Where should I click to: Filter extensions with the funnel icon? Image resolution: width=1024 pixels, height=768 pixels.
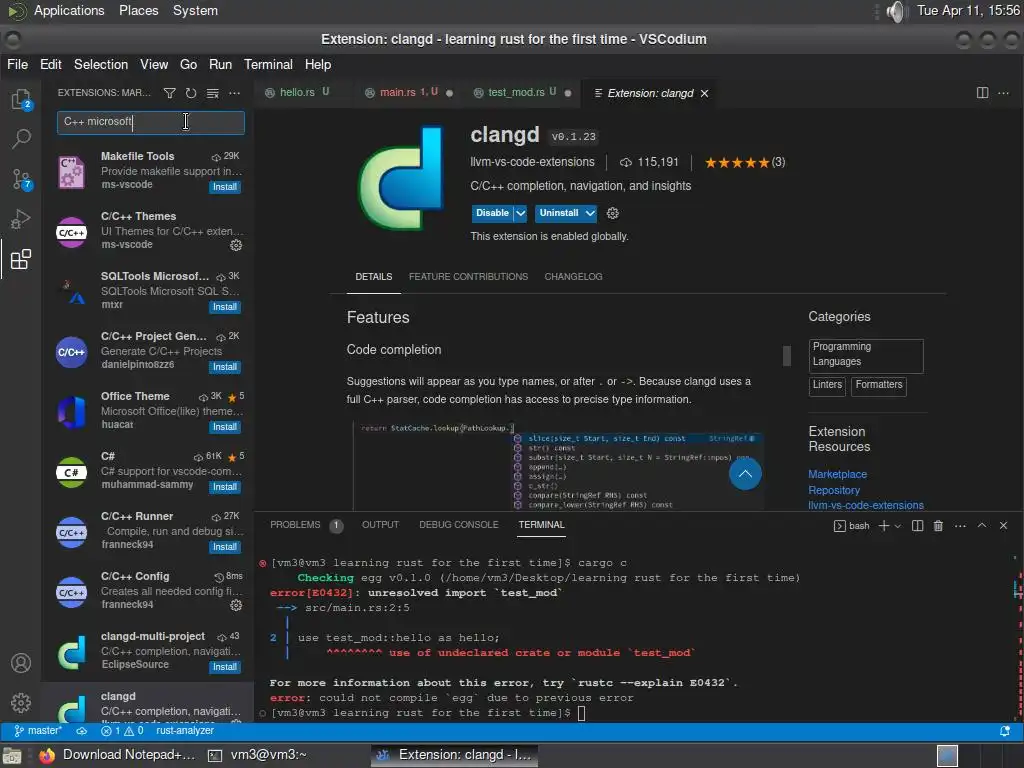pyautogui.click(x=169, y=93)
